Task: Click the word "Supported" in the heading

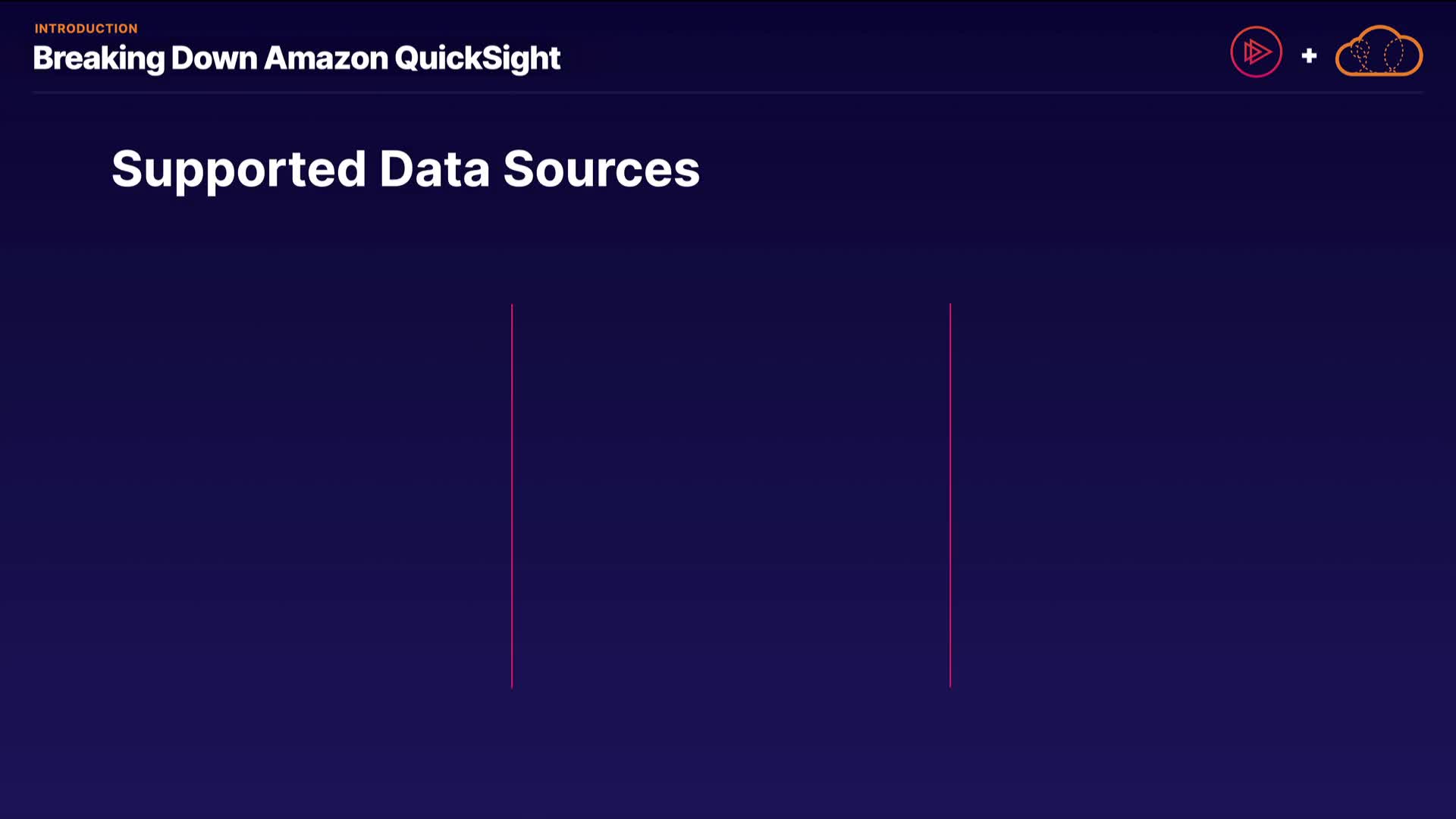Action: pos(239,168)
